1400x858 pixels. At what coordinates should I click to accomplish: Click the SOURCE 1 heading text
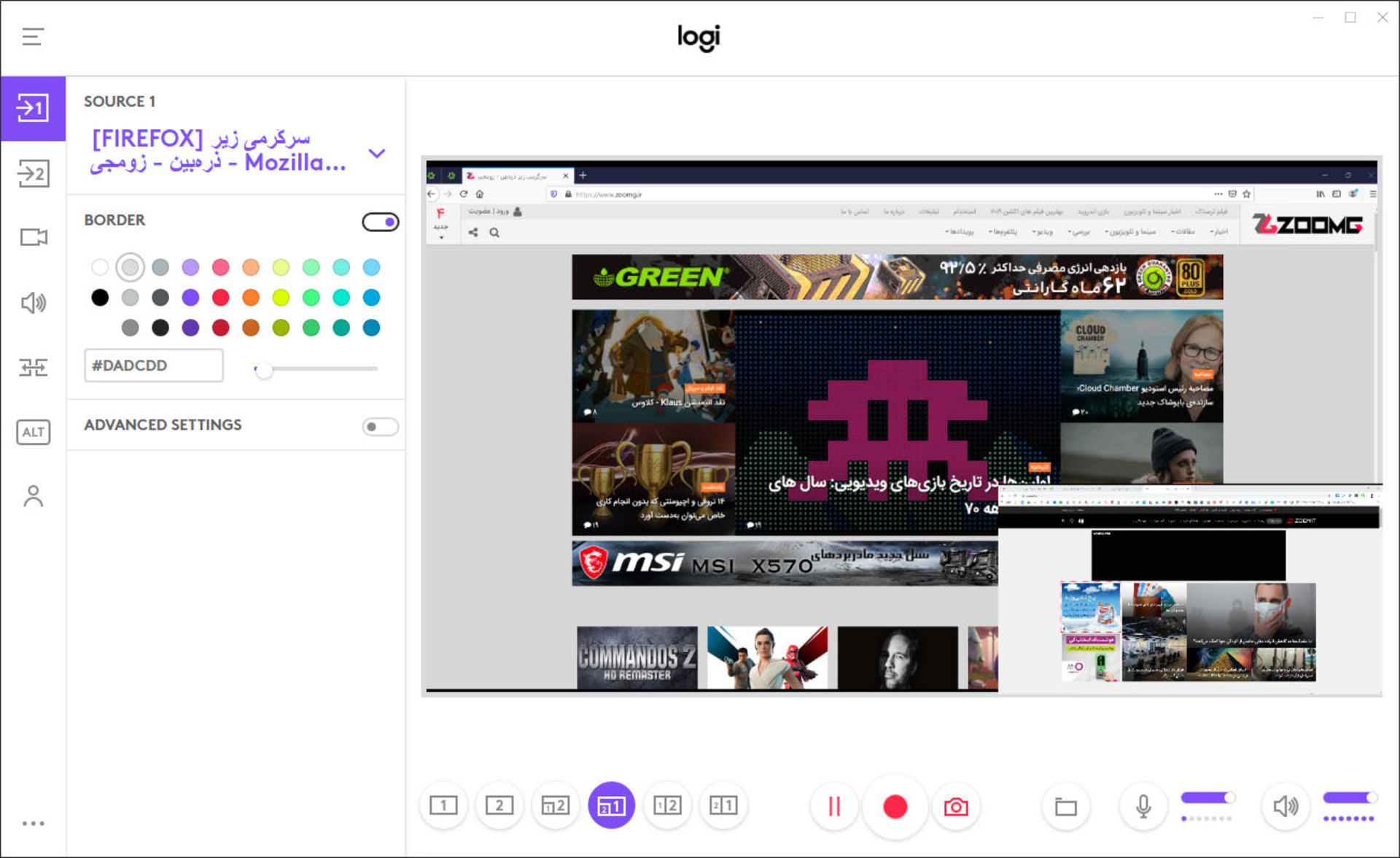pyautogui.click(x=120, y=101)
